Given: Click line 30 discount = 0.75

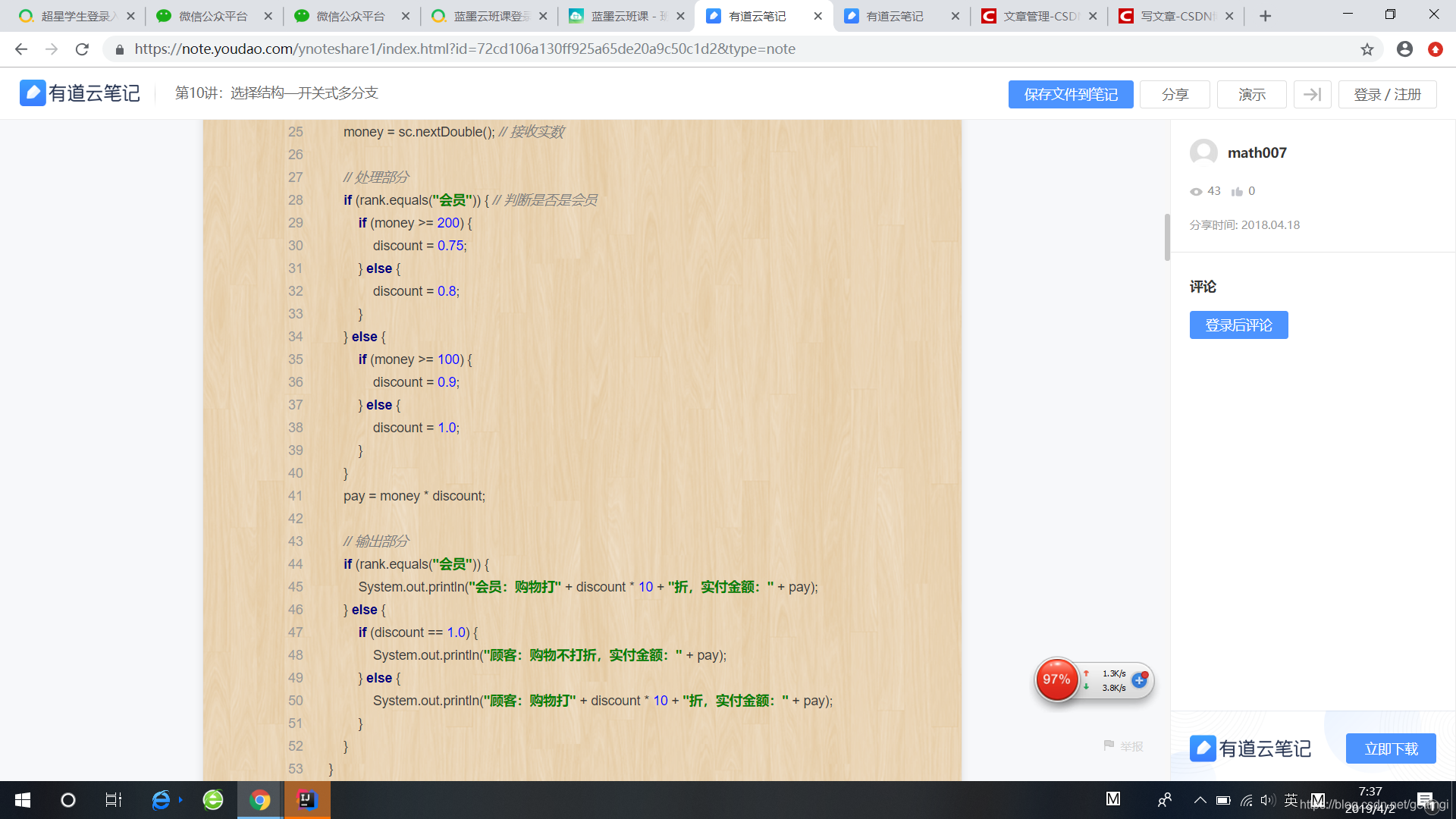Looking at the screenshot, I should click(419, 246).
